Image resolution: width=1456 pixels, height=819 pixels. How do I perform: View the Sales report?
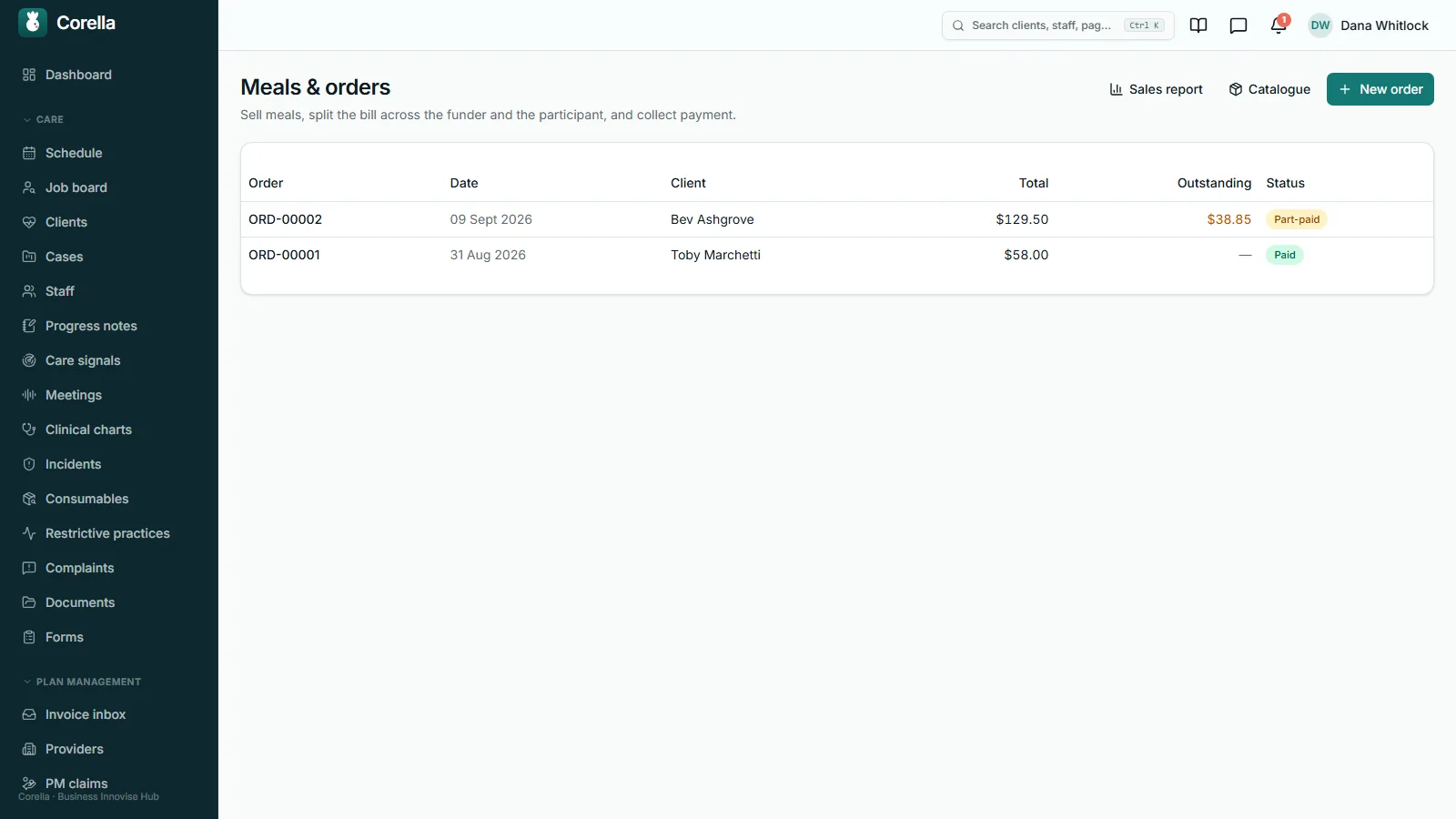pos(1156,89)
